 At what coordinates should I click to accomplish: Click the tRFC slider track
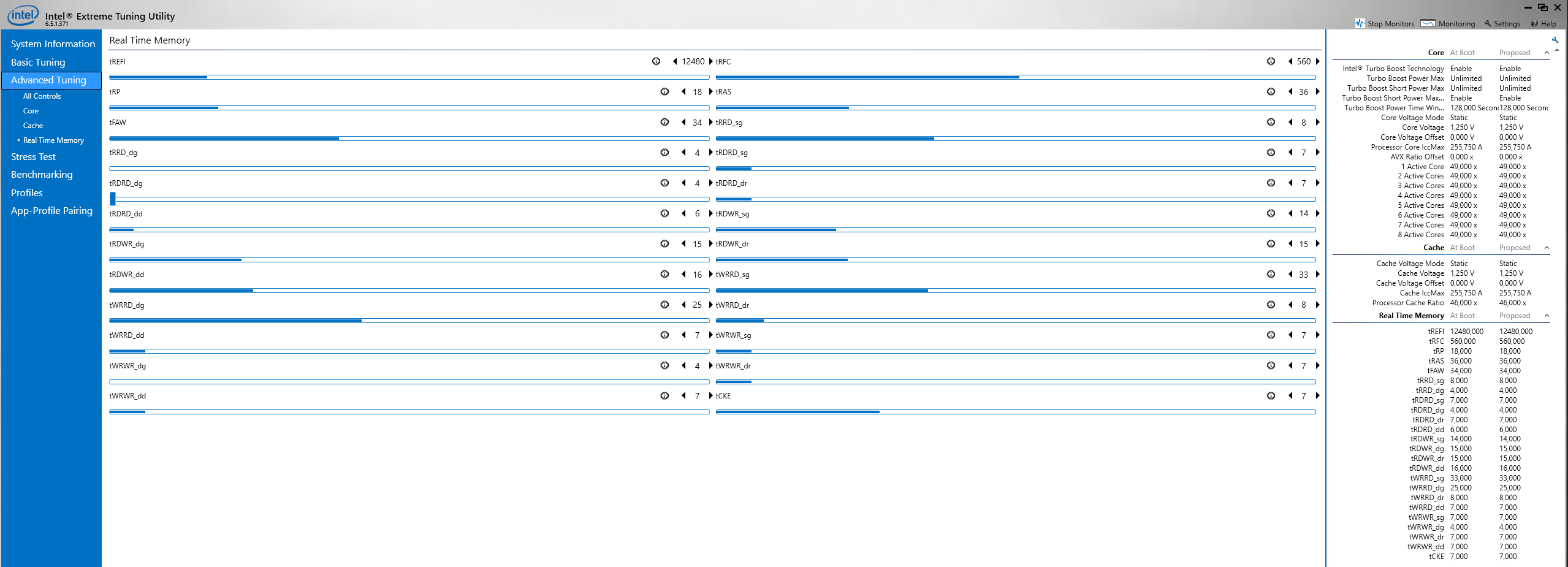tap(1016, 77)
